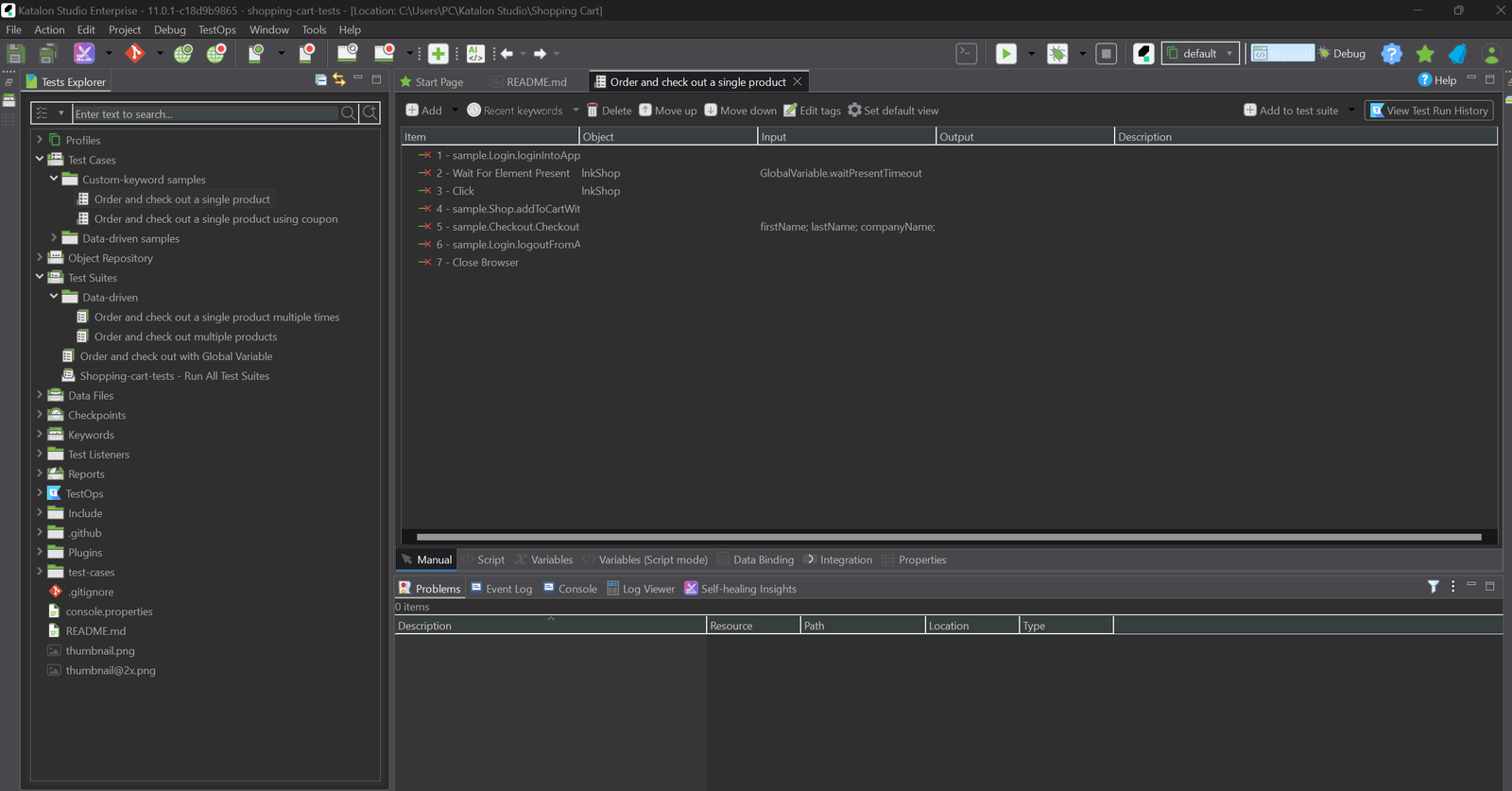Click the Save icon in main toolbar

tap(15, 54)
